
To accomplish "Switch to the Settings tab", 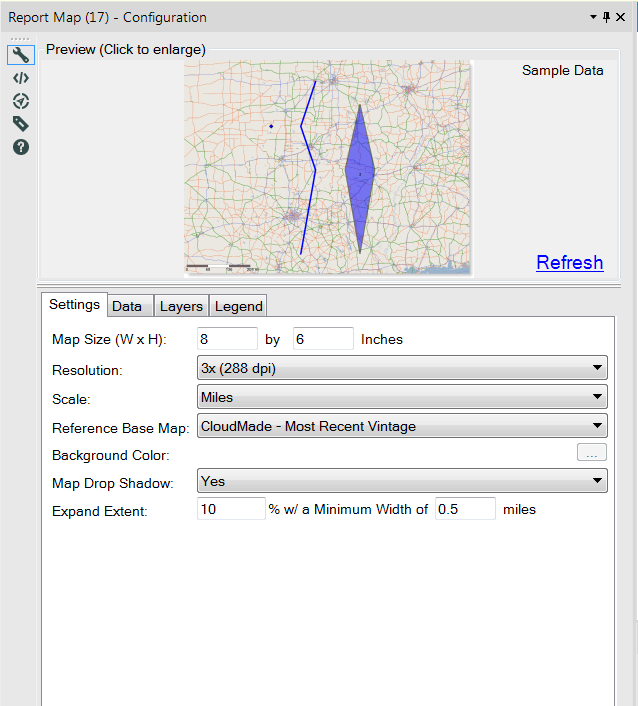I will tap(74, 305).
